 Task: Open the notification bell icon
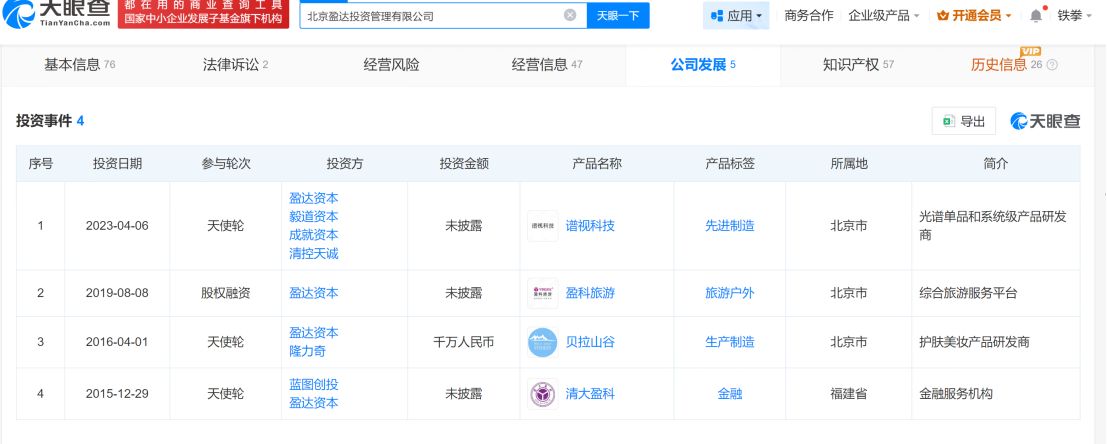[x=1036, y=16]
